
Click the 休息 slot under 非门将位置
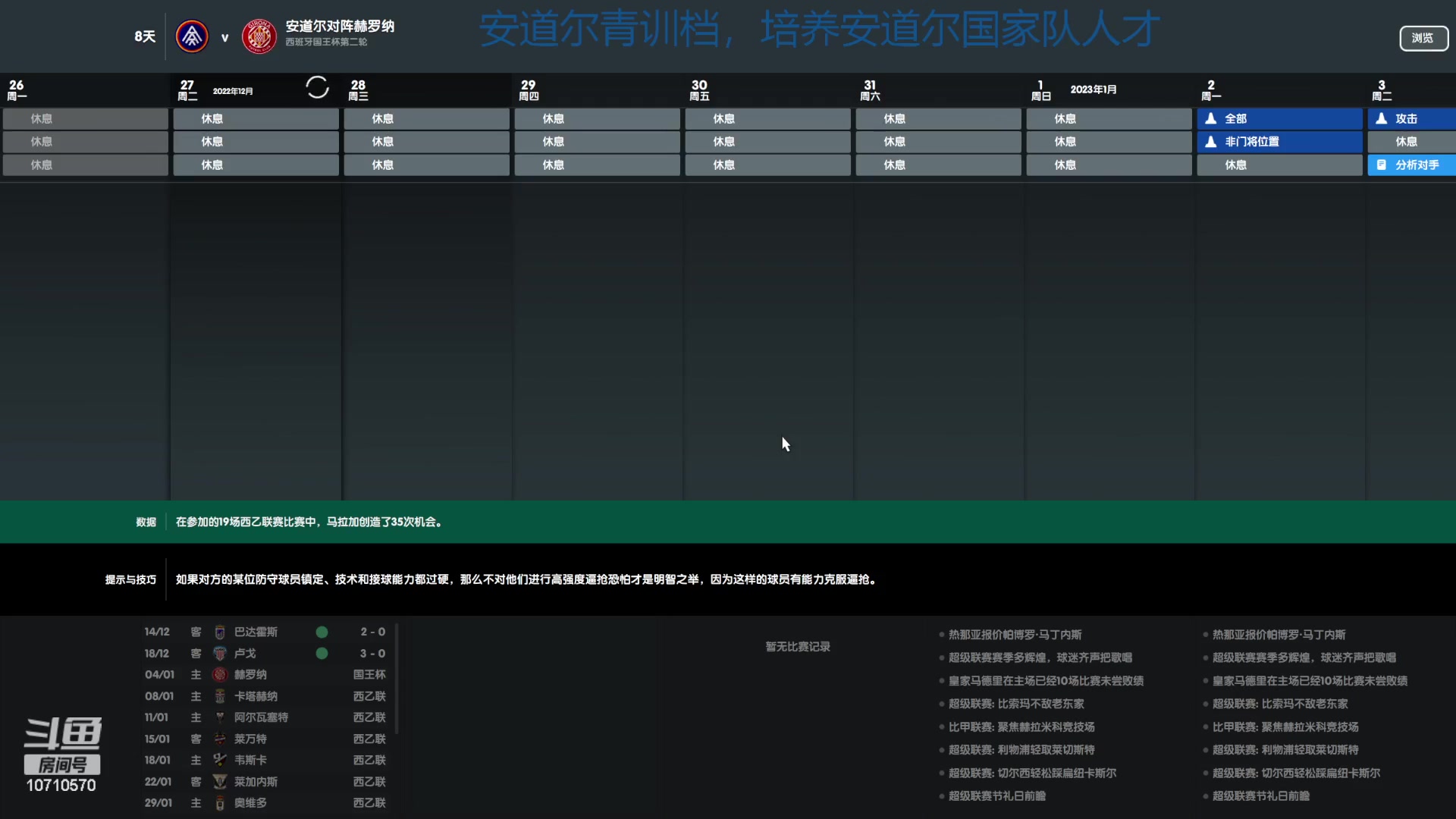[1279, 165]
